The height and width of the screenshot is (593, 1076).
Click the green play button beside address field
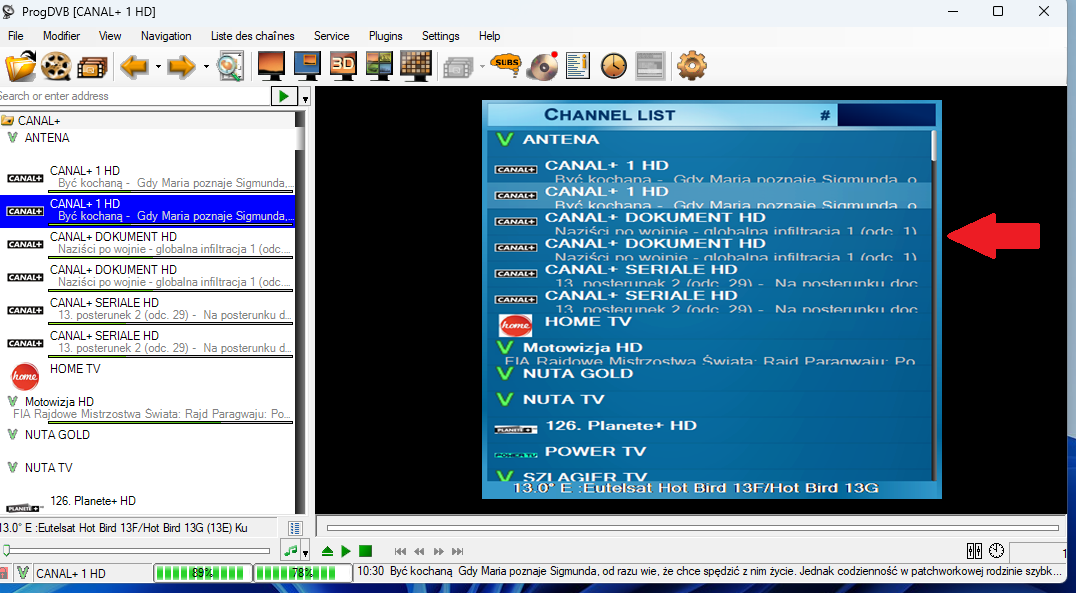tap(284, 97)
